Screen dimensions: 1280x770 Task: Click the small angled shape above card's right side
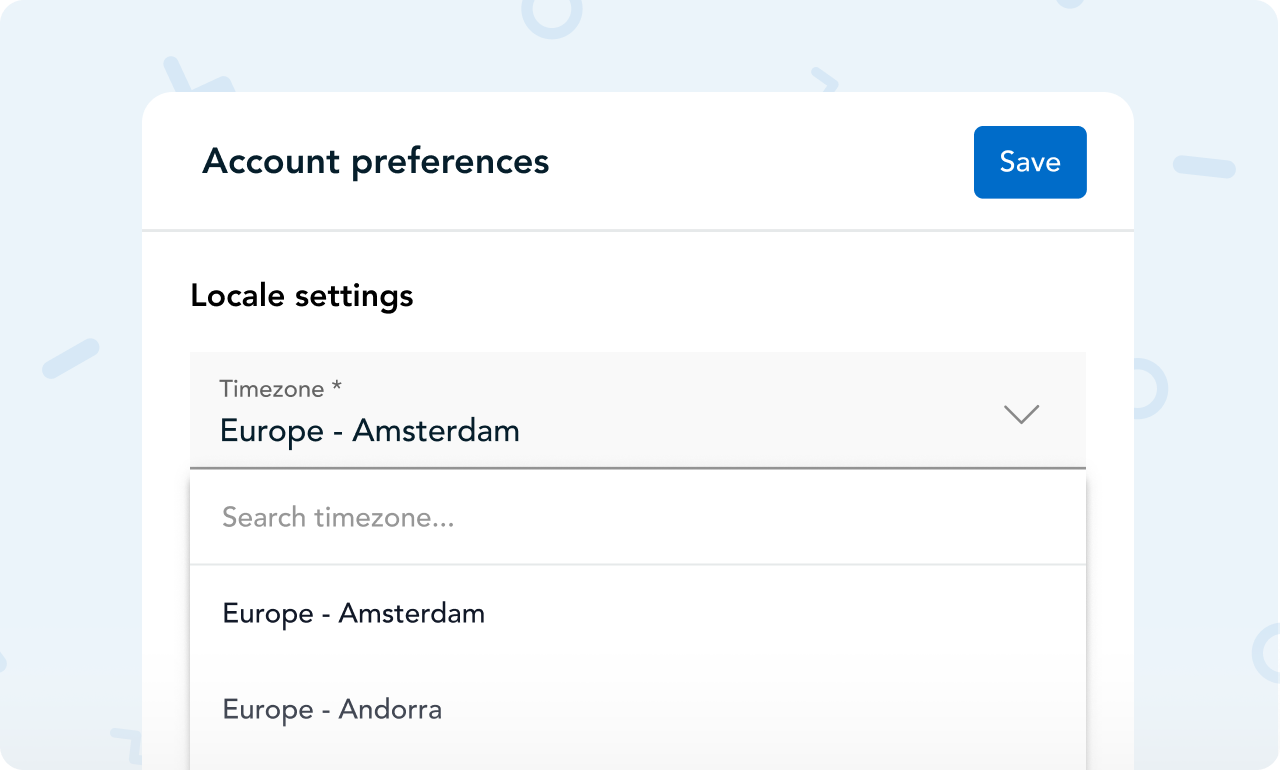point(825,78)
